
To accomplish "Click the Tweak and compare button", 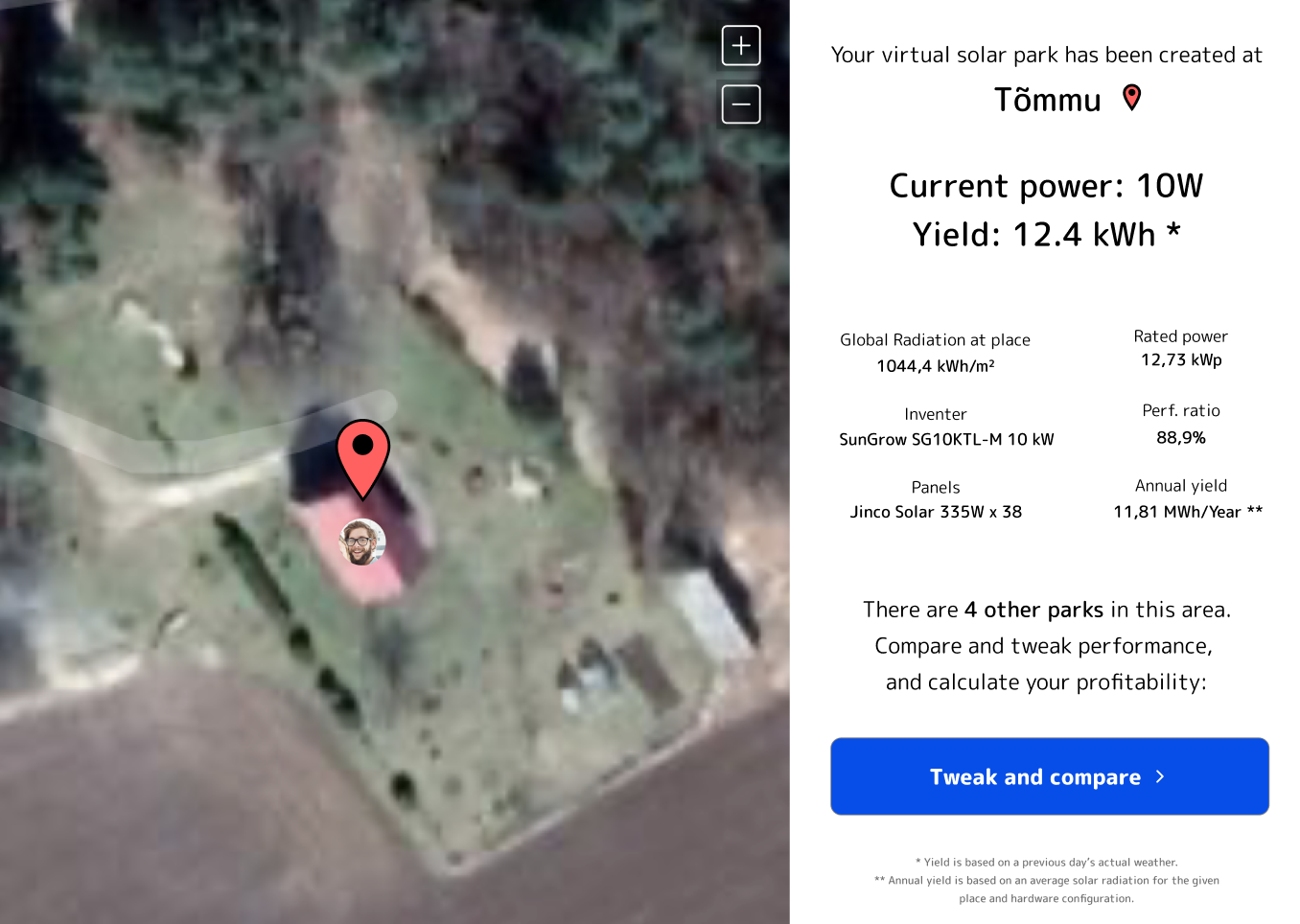I will (x=1050, y=776).
